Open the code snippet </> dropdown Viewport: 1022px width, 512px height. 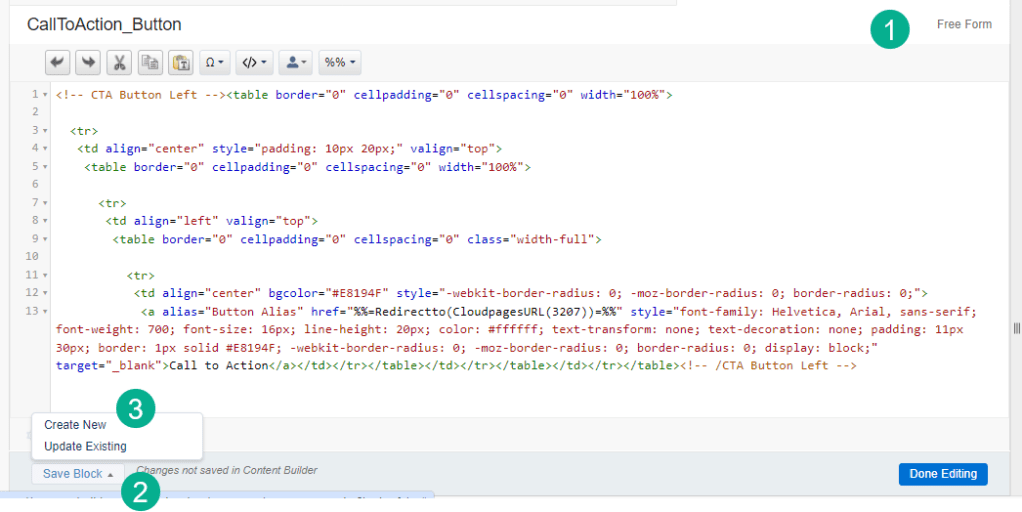[254, 62]
